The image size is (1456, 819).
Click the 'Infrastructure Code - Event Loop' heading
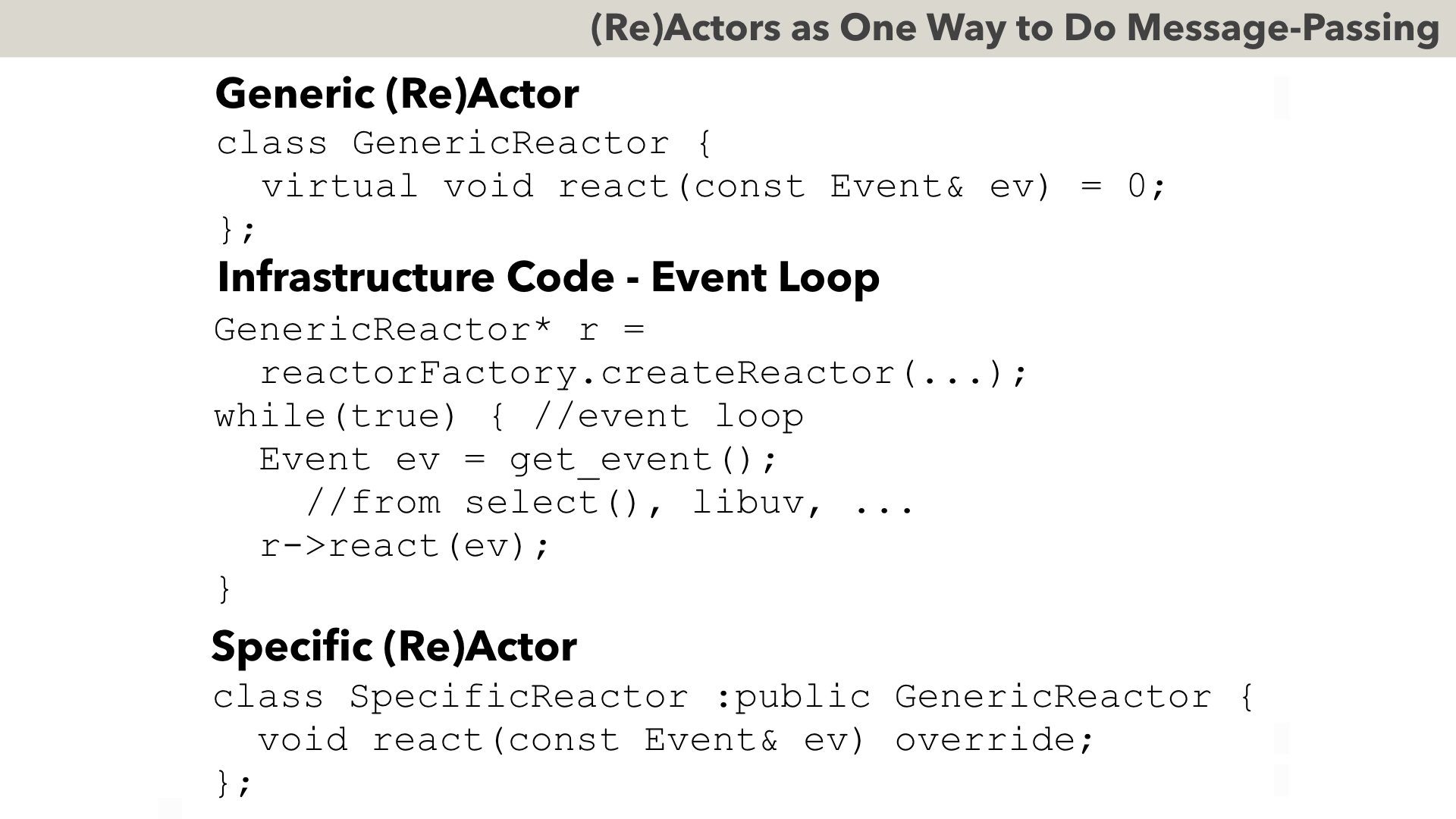(548, 277)
